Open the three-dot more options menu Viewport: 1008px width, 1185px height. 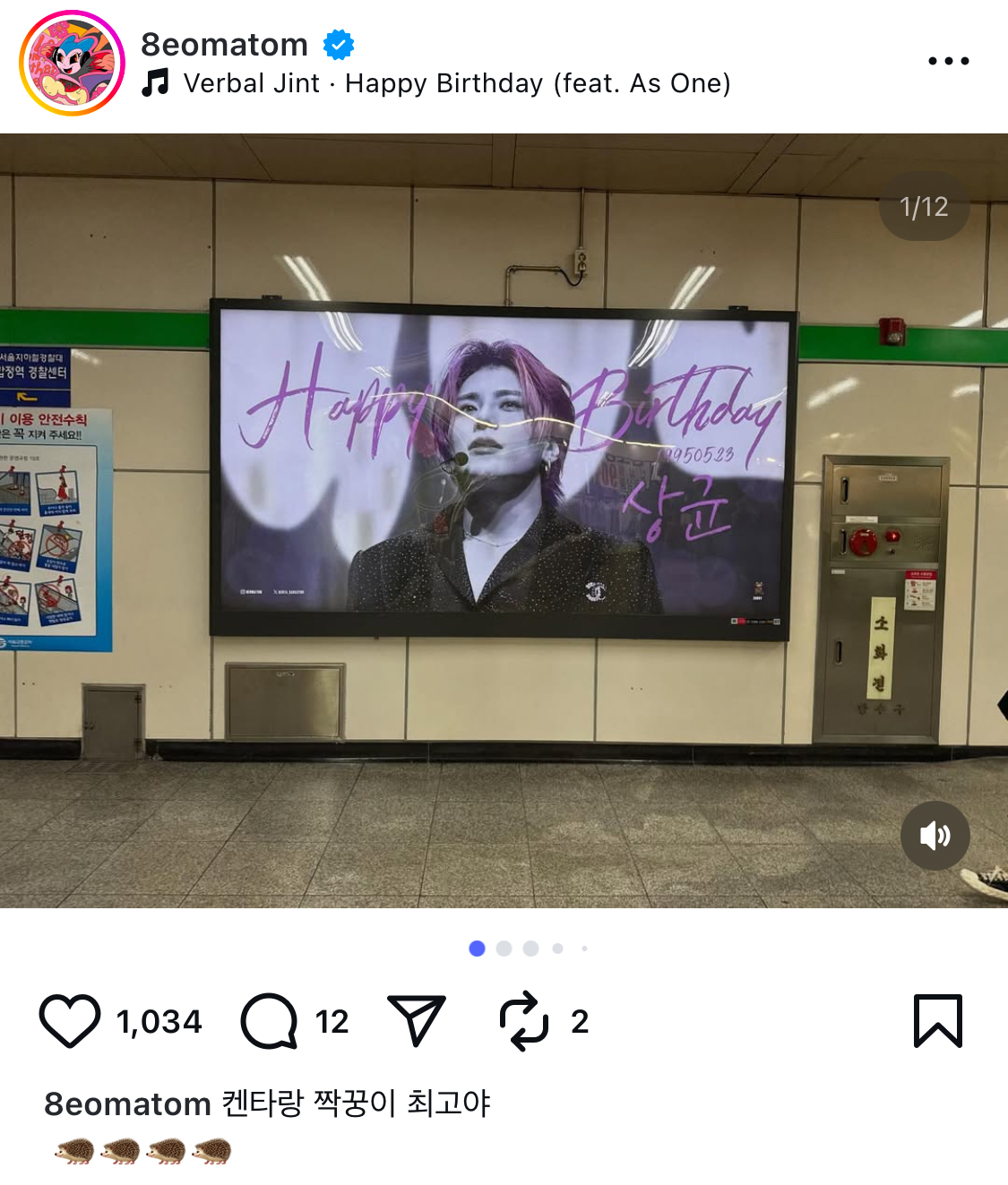click(948, 61)
